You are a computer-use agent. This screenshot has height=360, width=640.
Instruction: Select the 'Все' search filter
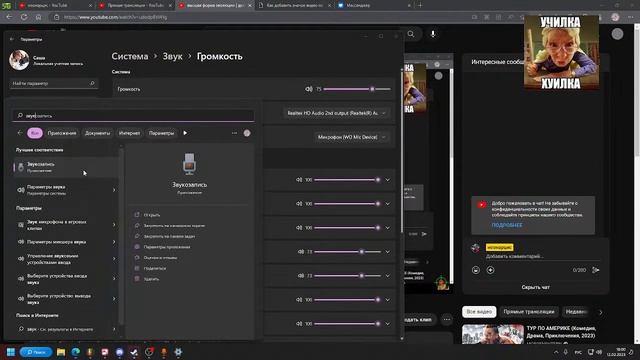click(x=35, y=133)
